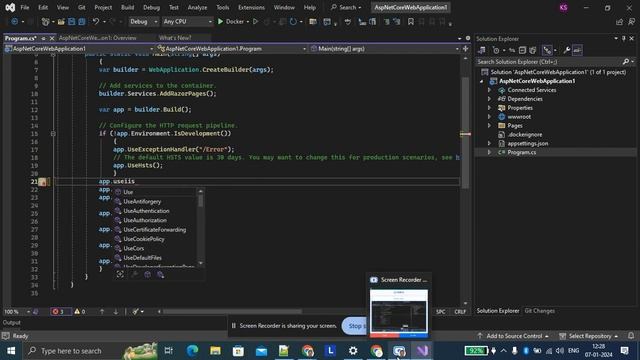
Task: Expand the wwwroot folder
Action: pos(489,117)
